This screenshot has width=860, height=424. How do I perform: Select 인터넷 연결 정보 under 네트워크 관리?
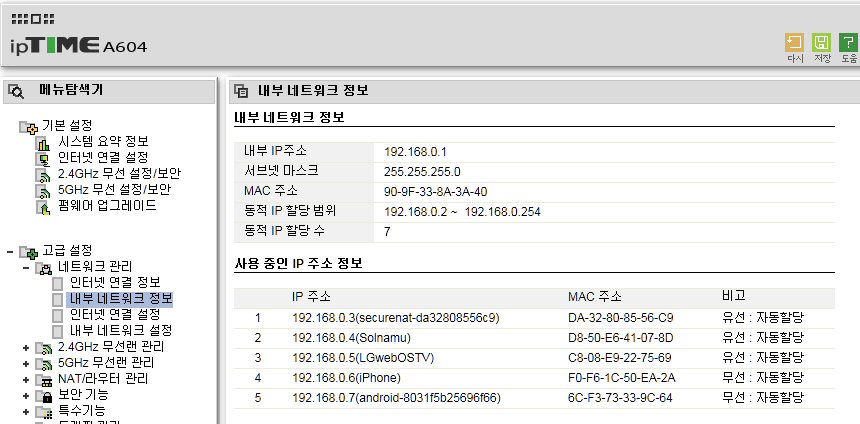115,283
